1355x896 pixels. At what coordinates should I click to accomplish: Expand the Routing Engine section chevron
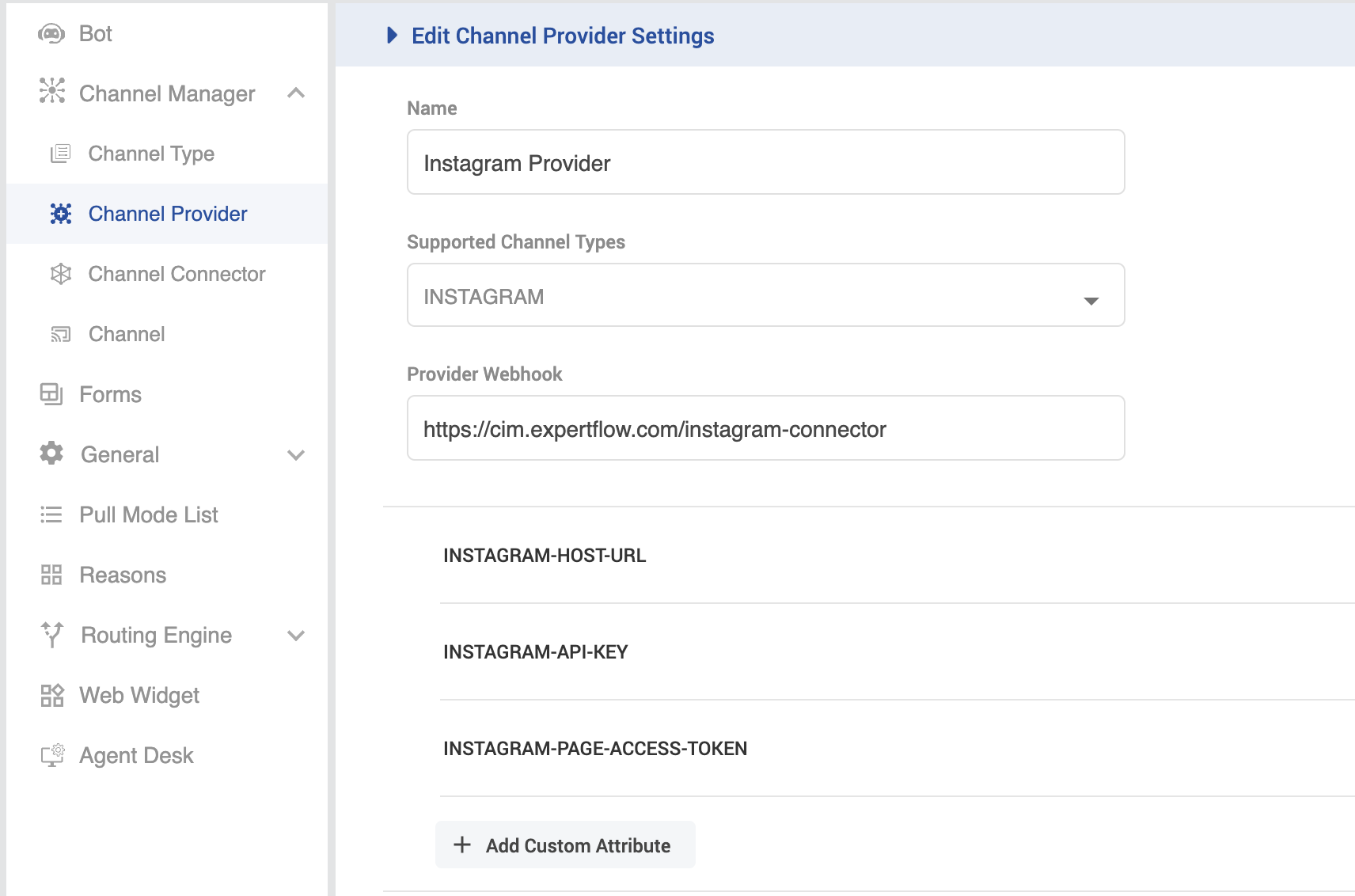tap(296, 636)
